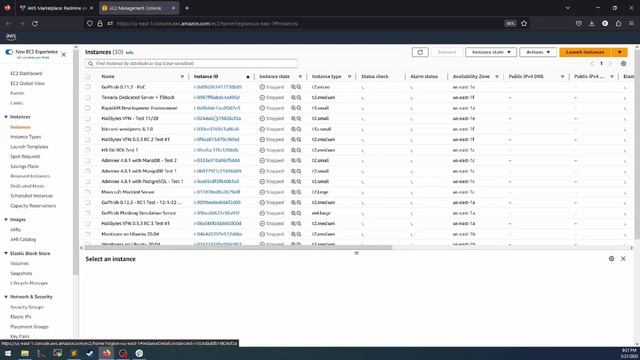Click the Firefox icon in the taskbar
640x360 pixels.
(x=107, y=353)
